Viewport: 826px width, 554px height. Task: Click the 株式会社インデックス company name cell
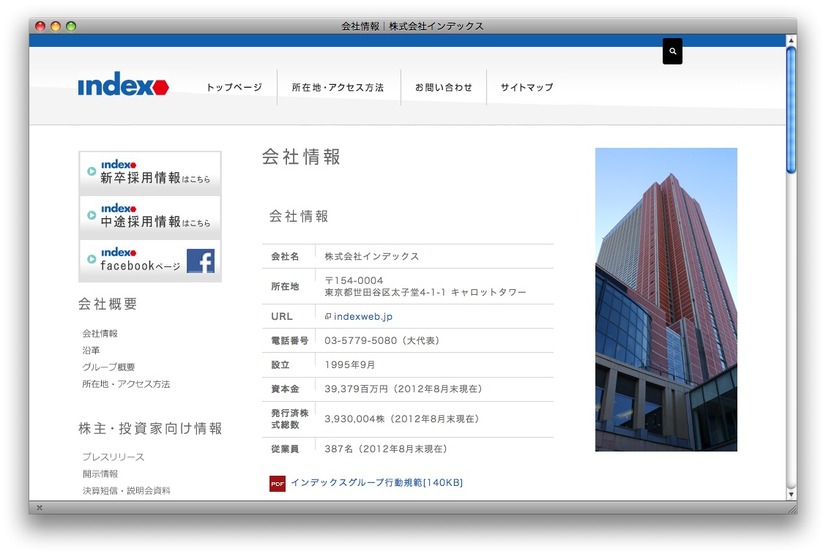tap(371, 256)
